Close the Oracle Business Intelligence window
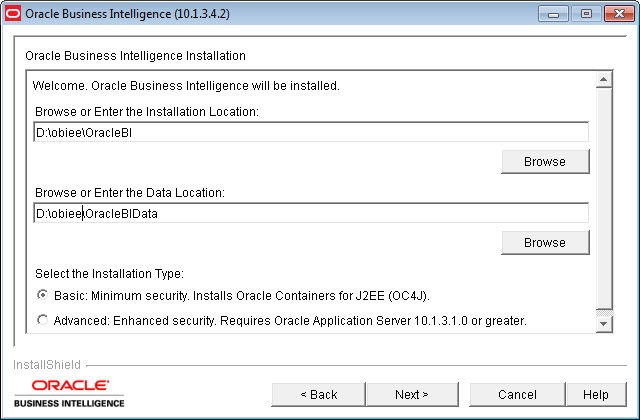Screen dimensions: 640x420 619,14
